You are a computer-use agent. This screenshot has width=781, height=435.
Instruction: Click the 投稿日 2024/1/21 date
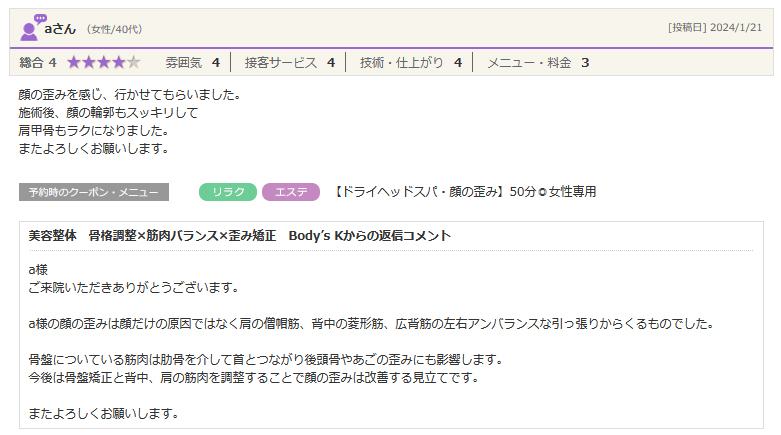click(715, 28)
